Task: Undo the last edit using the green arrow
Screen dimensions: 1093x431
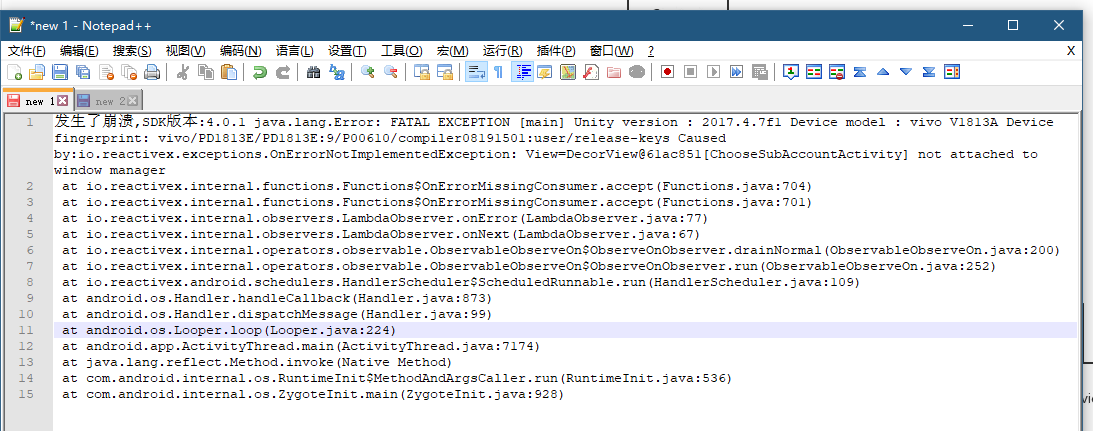Action: (x=259, y=72)
